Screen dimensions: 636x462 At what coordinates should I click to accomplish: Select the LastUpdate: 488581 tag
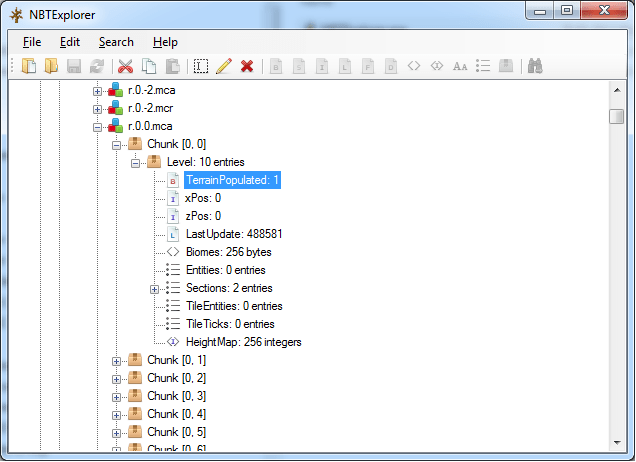(x=234, y=234)
